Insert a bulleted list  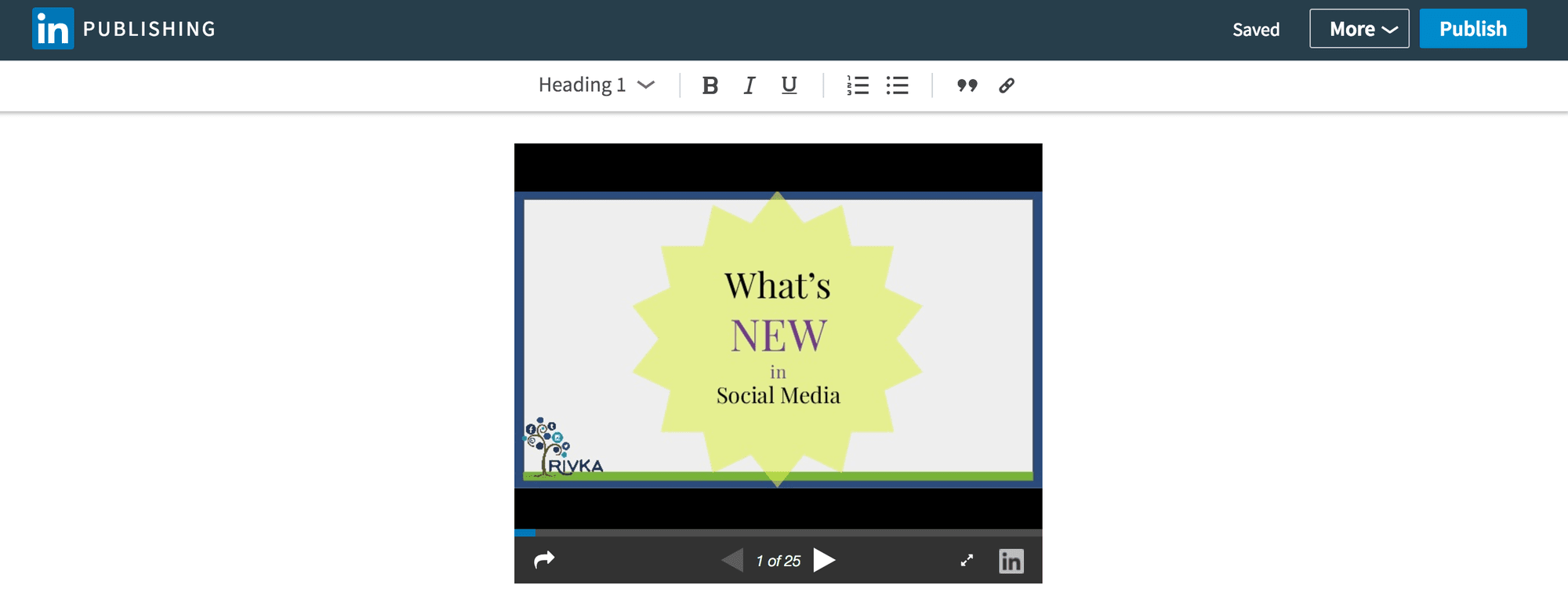coord(897,85)
